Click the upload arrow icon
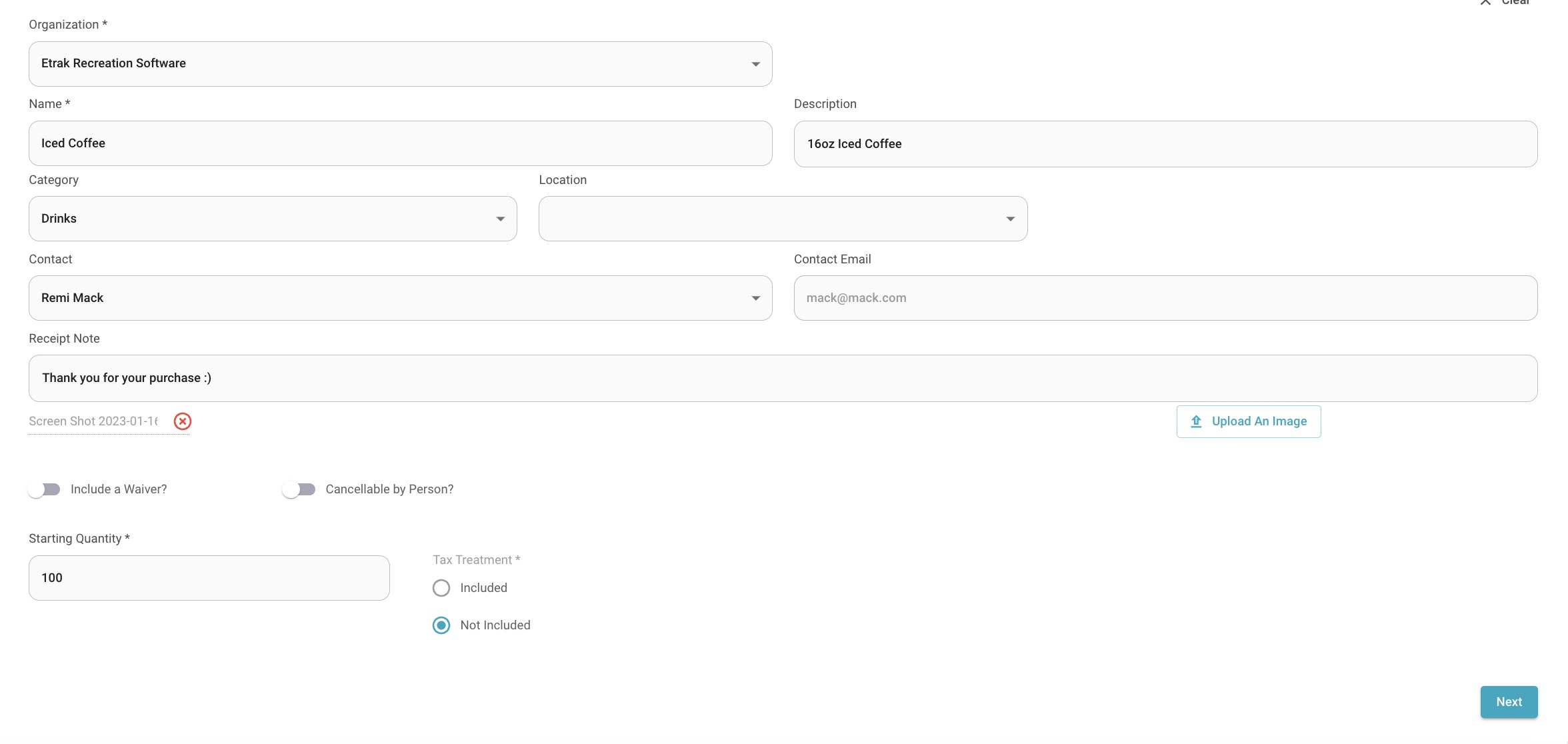Screen dimensions: 1568x744 pos(1196,421)
